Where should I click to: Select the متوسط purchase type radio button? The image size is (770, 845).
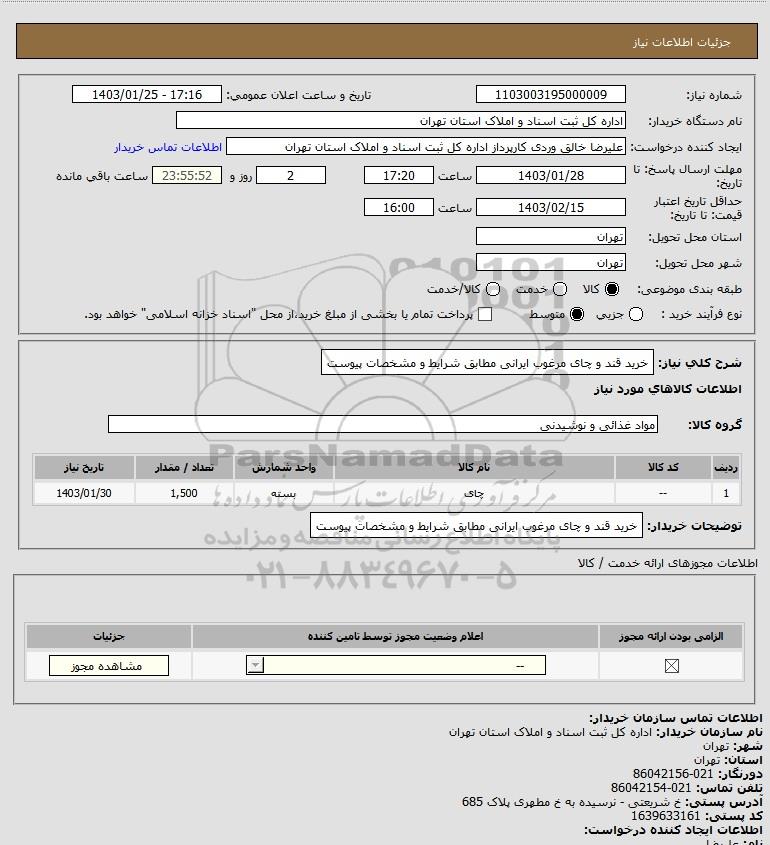(x=577, y=314)
